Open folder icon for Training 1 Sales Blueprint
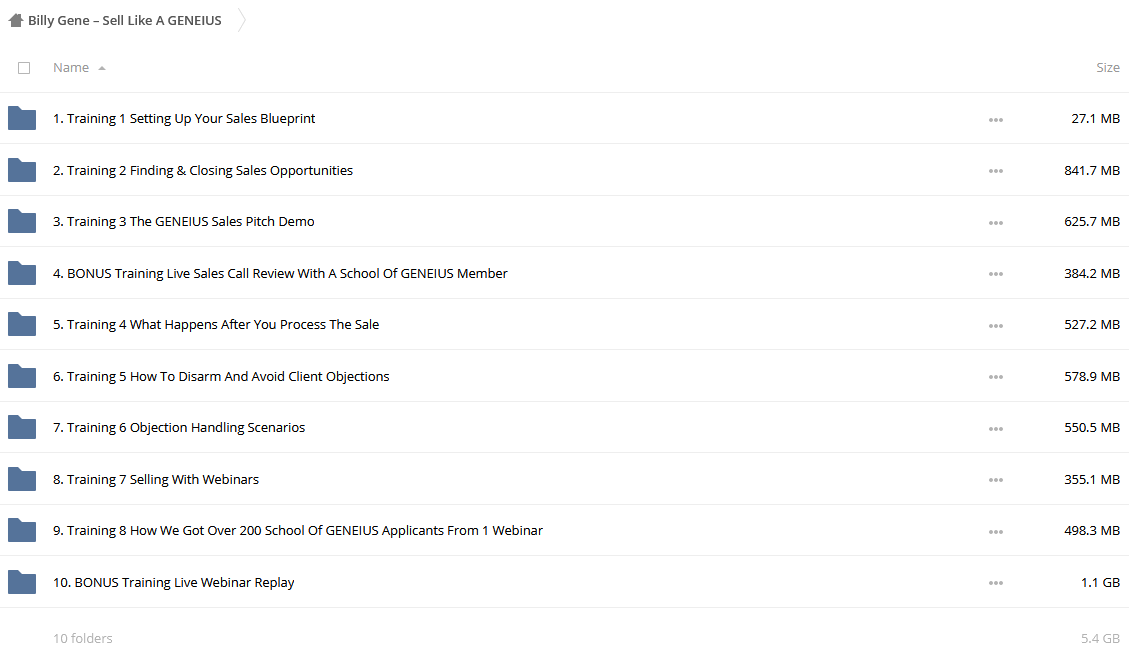Screen dimensions: 1129x656 point(22,119)
